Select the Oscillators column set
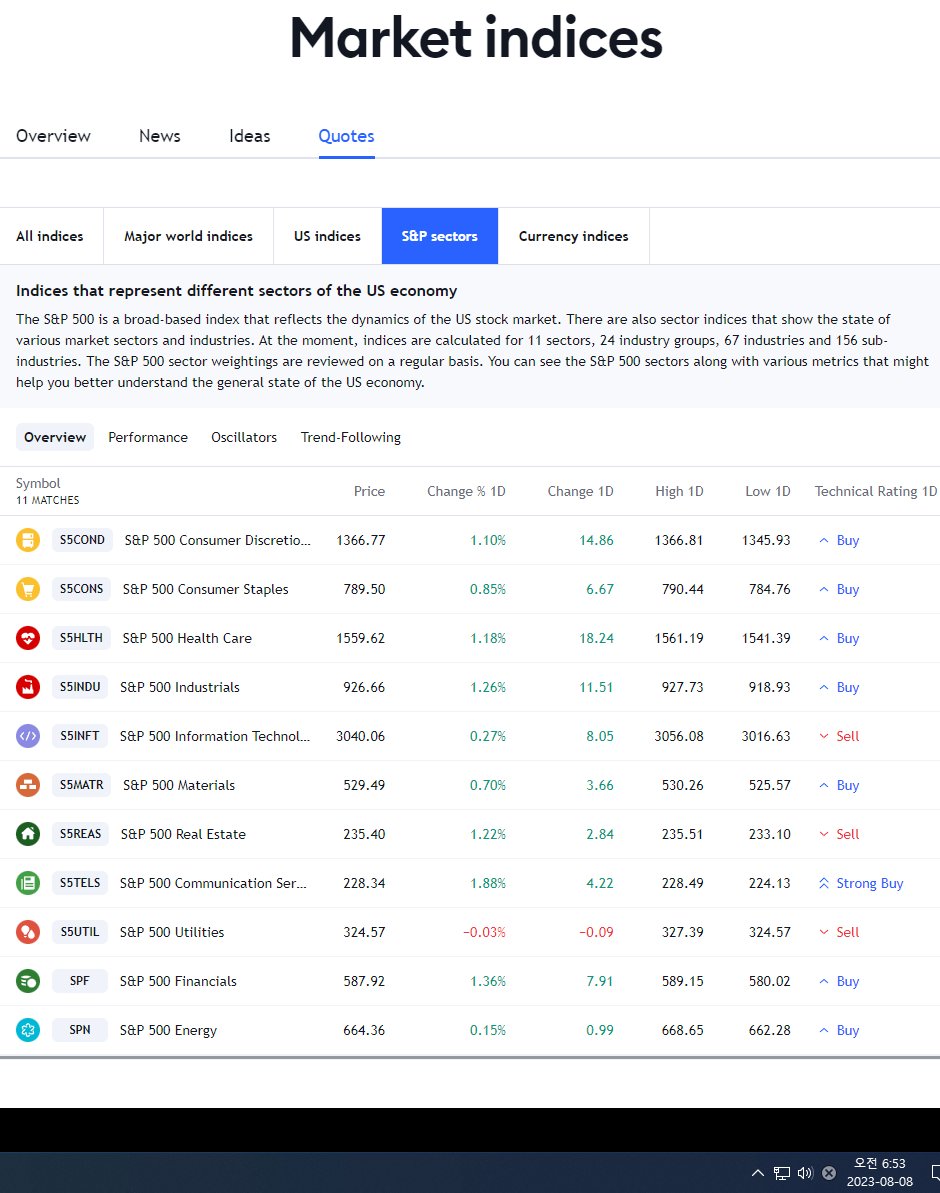The image size is (940, 1193). 244,437
